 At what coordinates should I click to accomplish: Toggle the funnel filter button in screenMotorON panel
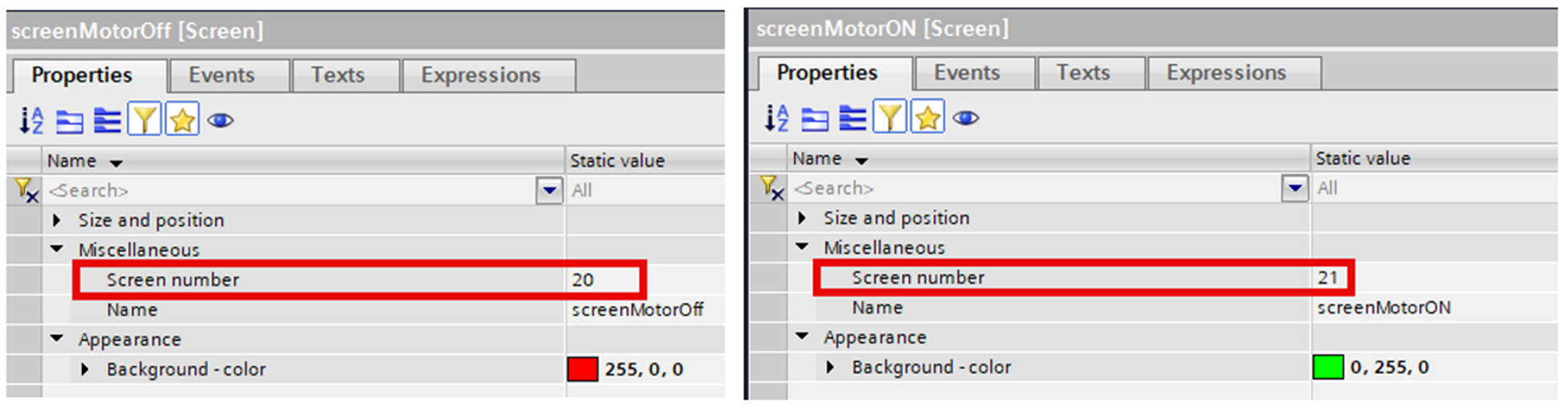[x=890, y=118]
